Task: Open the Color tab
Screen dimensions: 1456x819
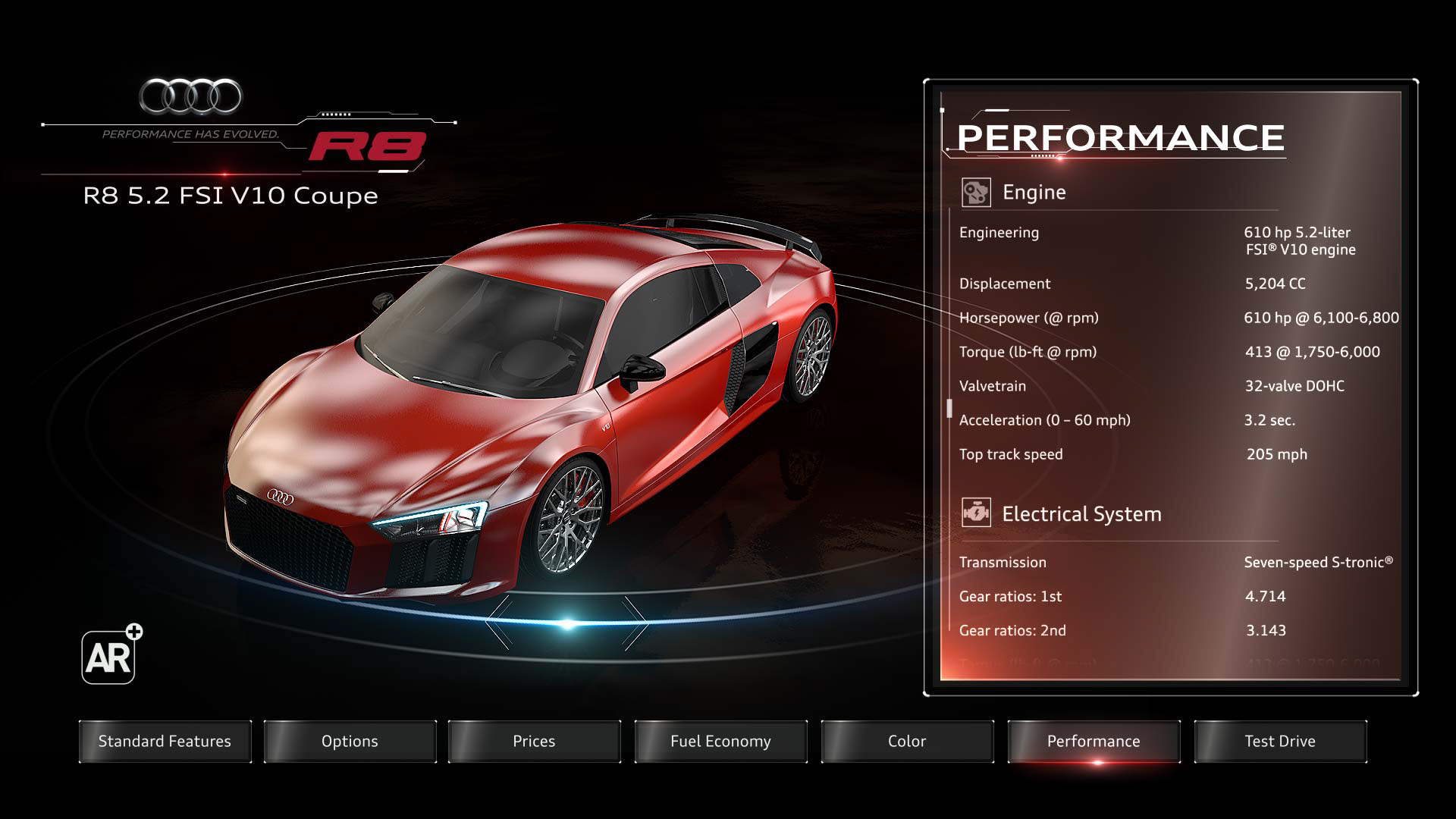Action: coord(907,741)
